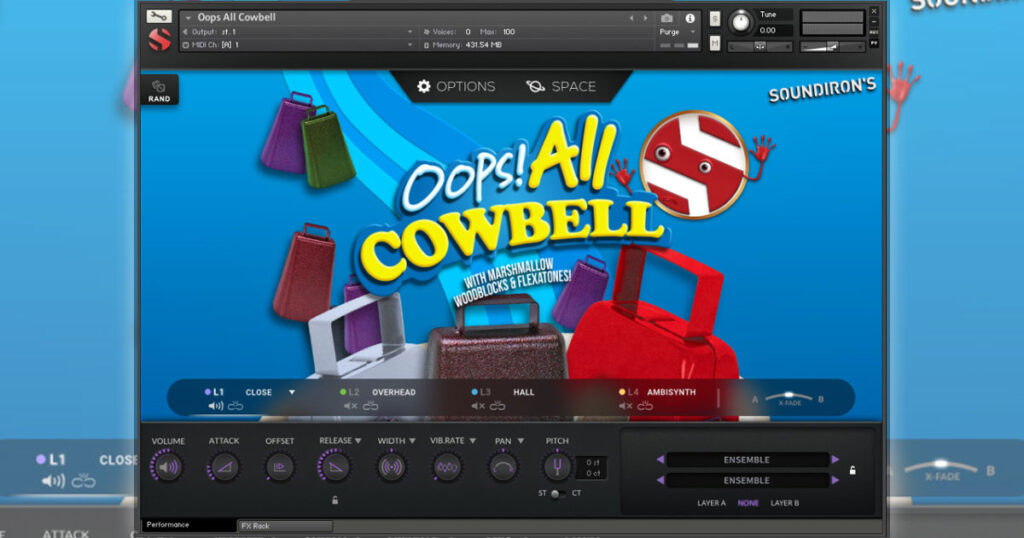Click the Tune knob
The image size is (1024, 538).
(740, 22)
